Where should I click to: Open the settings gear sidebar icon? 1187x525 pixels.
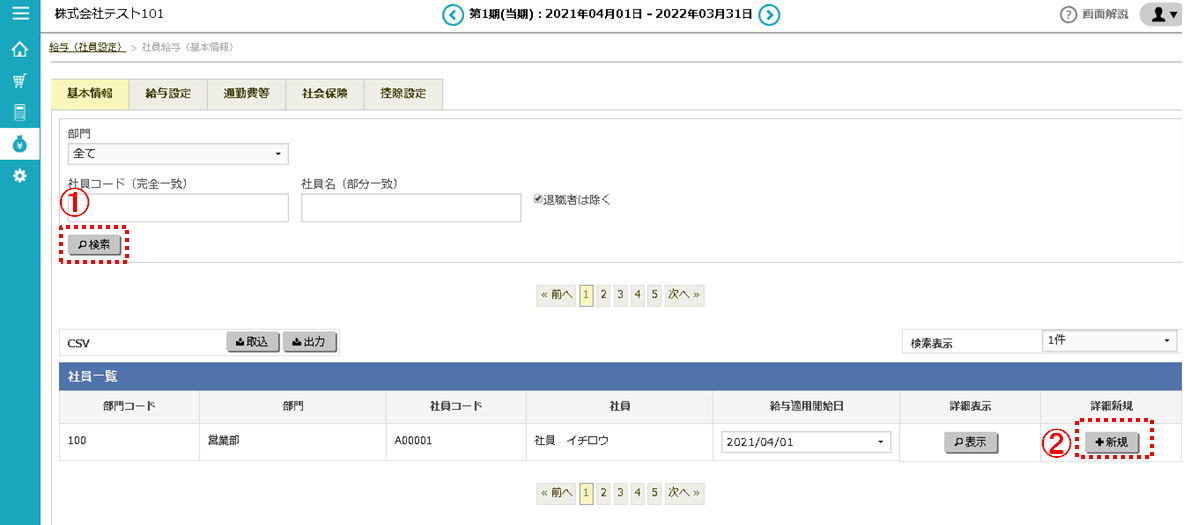[19, 176]
